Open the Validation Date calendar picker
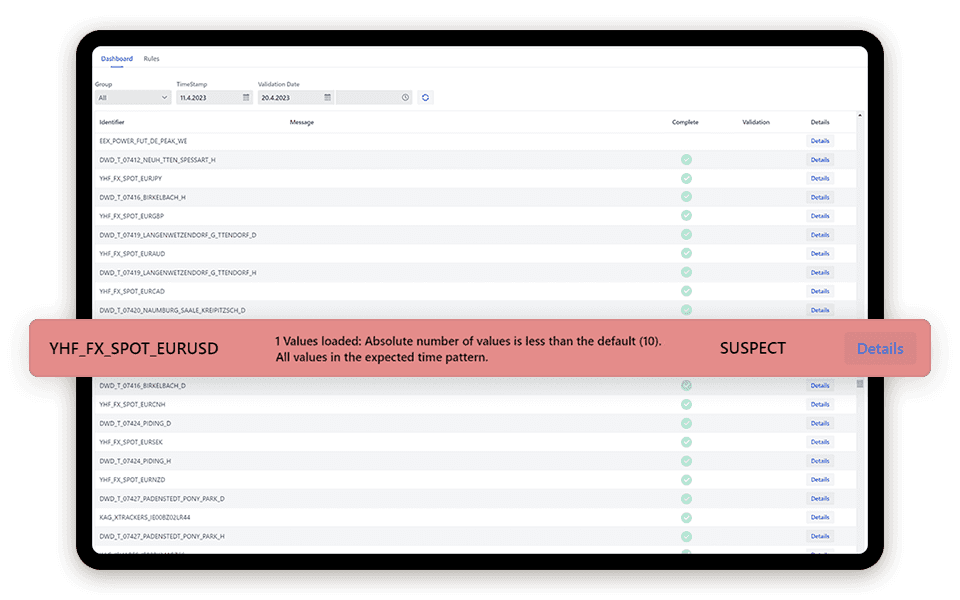960x600 pixels. click(x=327, y=96)
